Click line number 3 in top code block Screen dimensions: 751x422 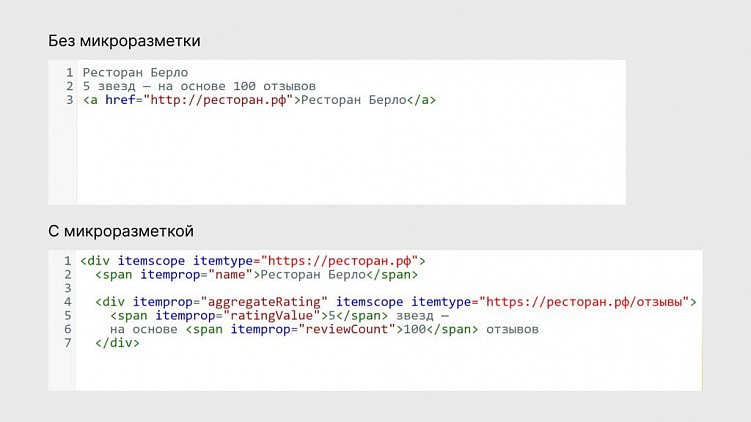coord(69,100)
